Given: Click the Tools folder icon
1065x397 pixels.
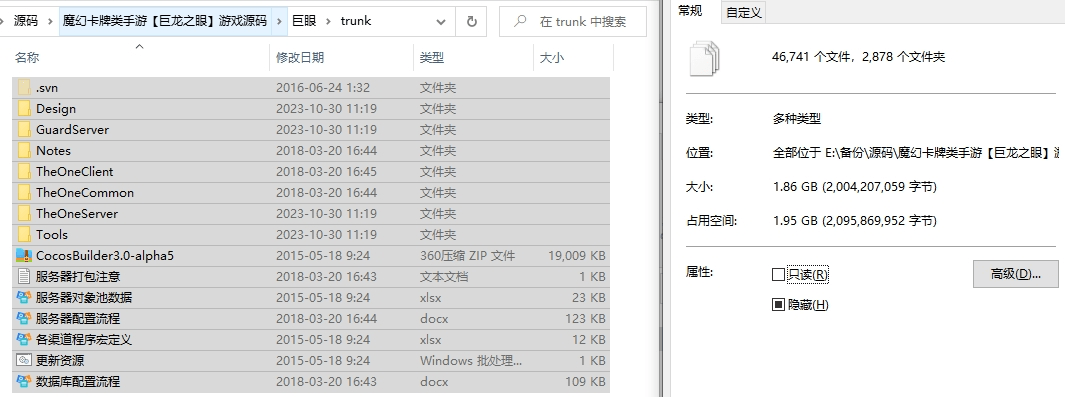Looking at the screenshot, I should 24,235.
